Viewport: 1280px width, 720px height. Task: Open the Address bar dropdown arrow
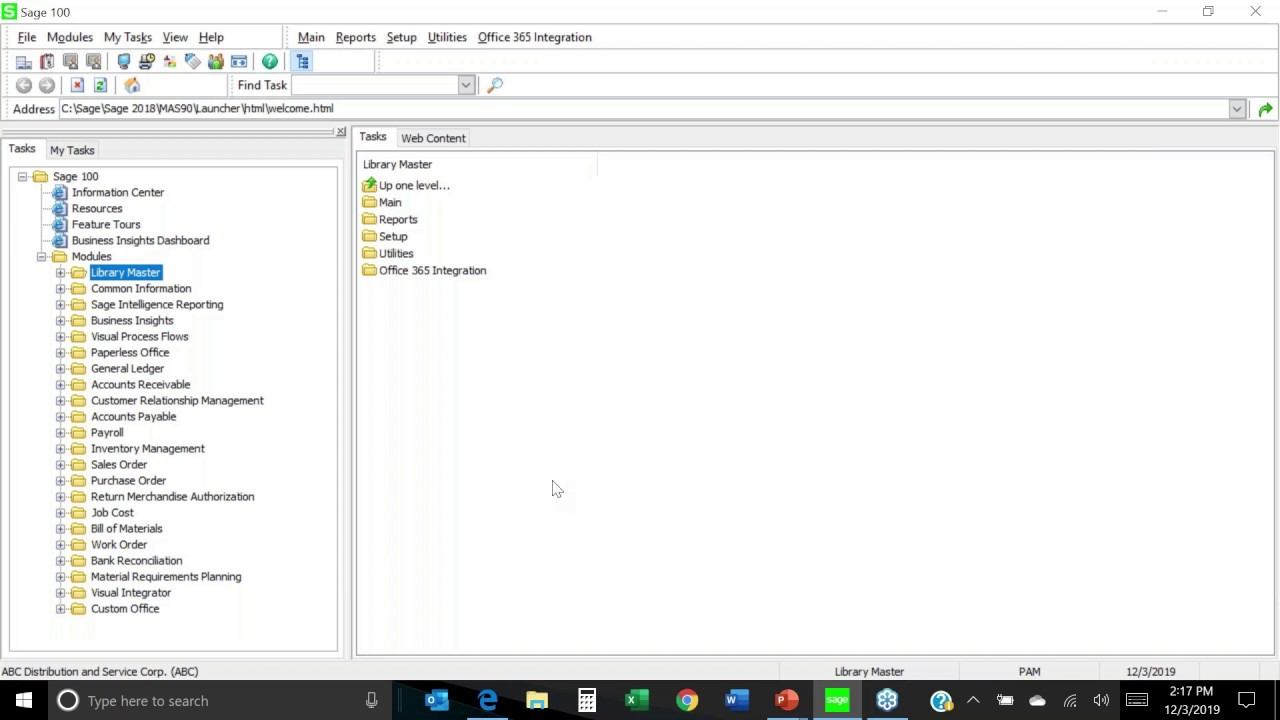1237,109
